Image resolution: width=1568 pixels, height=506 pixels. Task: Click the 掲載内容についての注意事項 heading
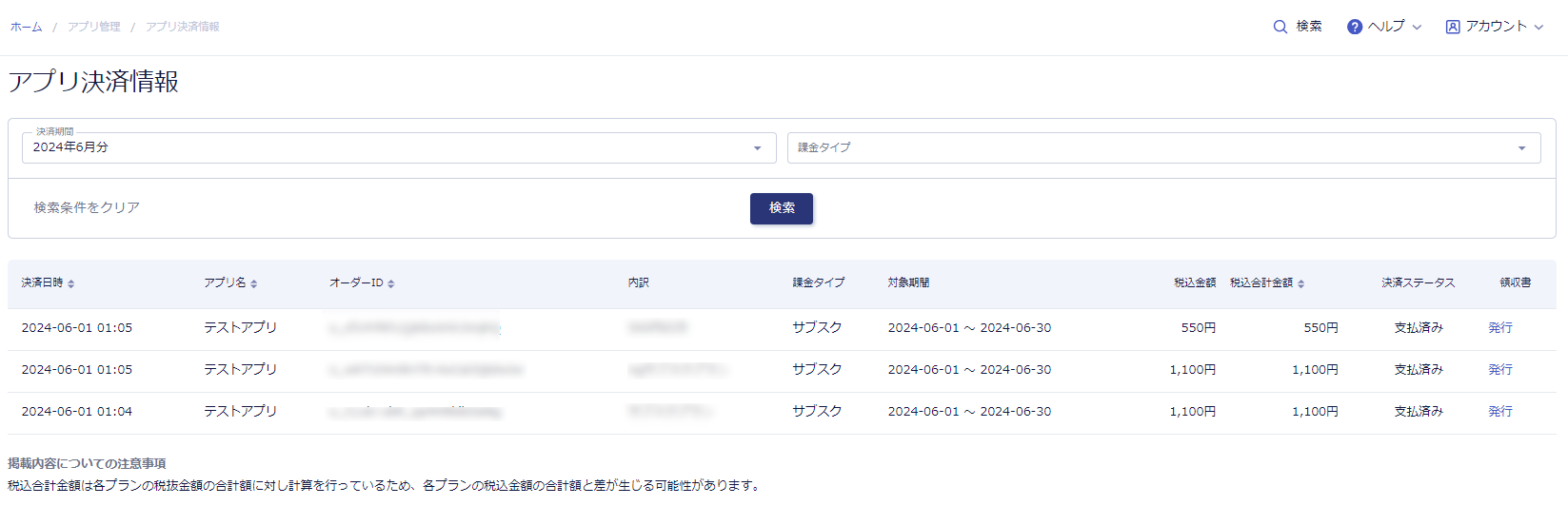tap(87, 463)
